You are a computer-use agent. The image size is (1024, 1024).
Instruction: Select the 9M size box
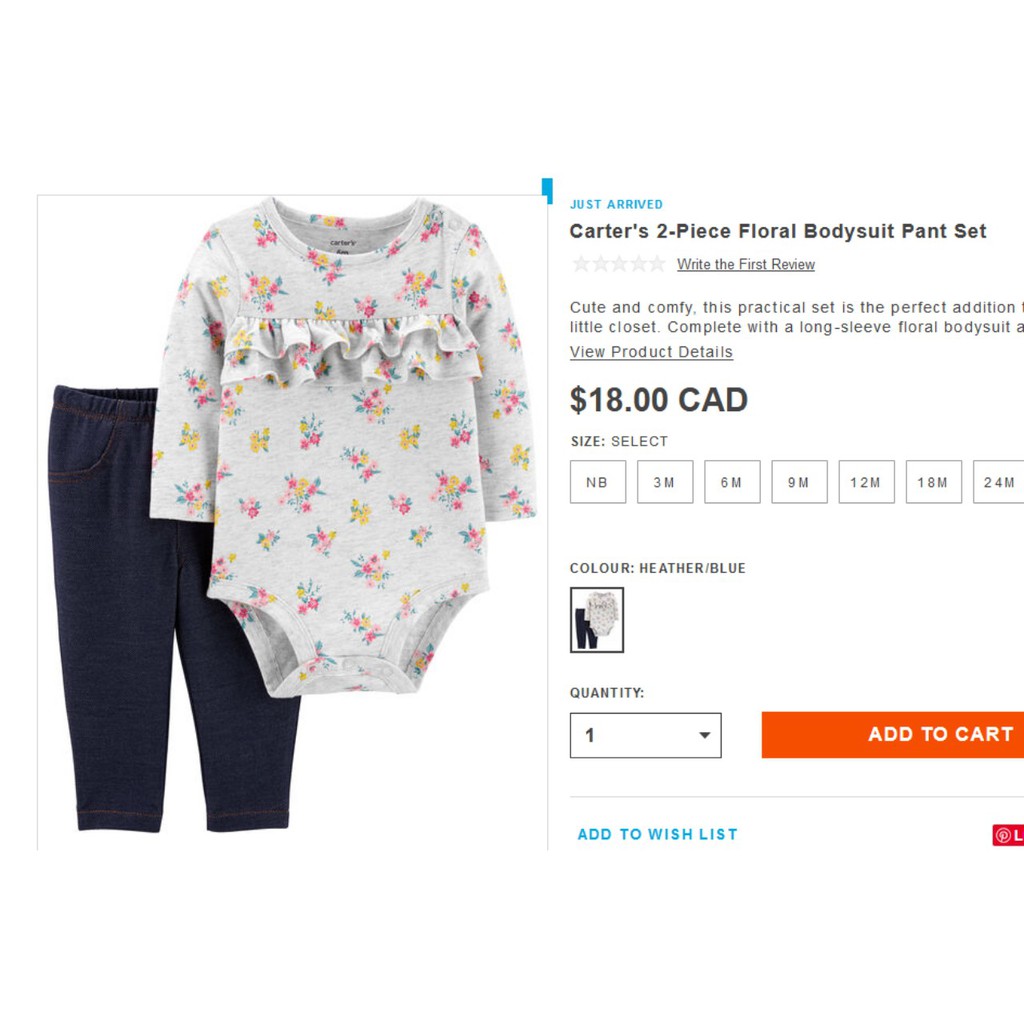799,482
